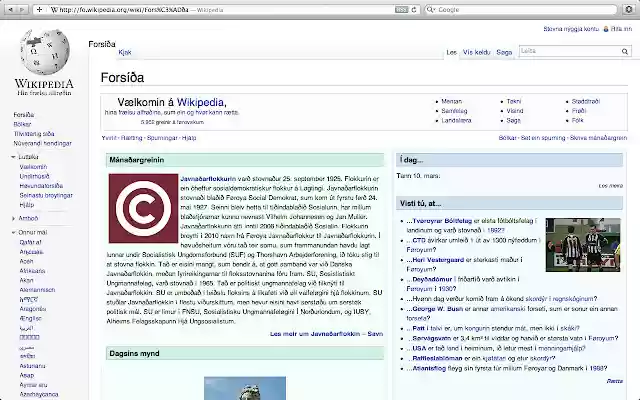Click Yvirlit link below welcome box
The image size is (640, 400).
tap(109, 138)
